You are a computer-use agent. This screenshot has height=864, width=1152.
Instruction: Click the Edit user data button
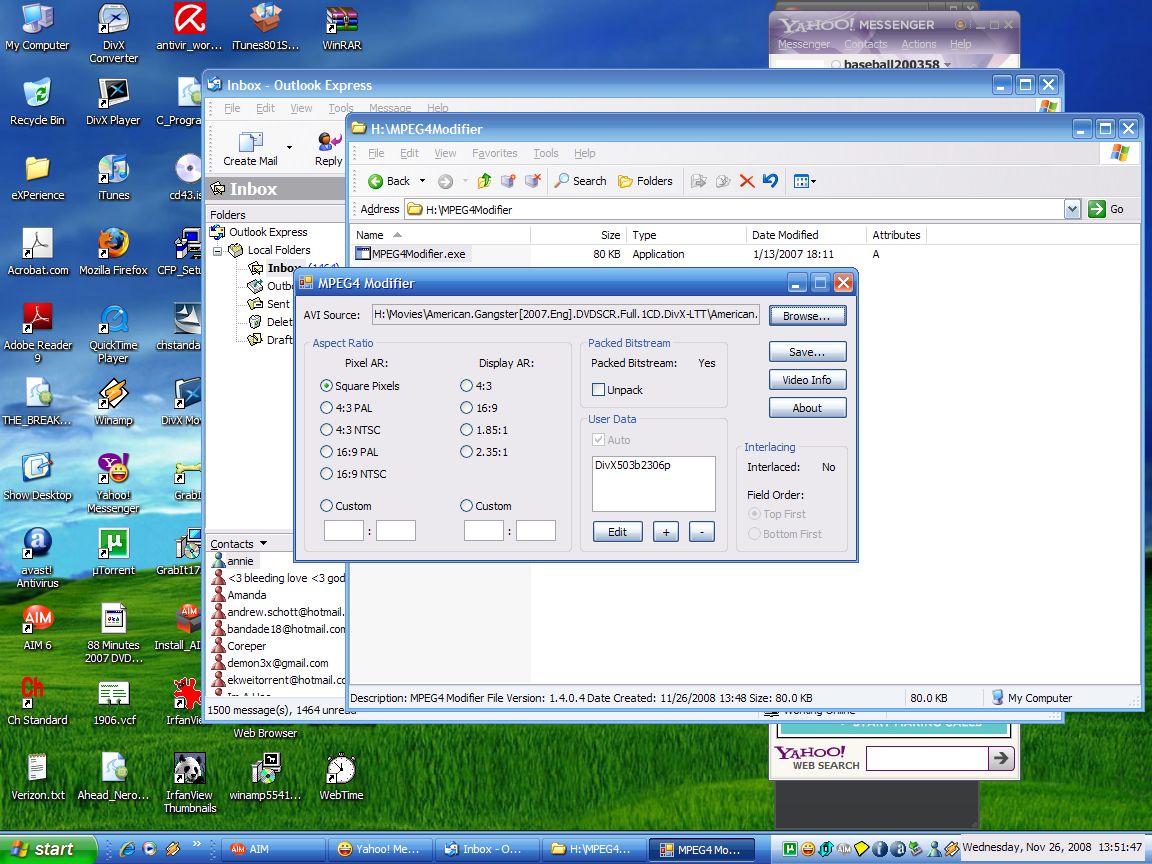(x=618, y=532)
